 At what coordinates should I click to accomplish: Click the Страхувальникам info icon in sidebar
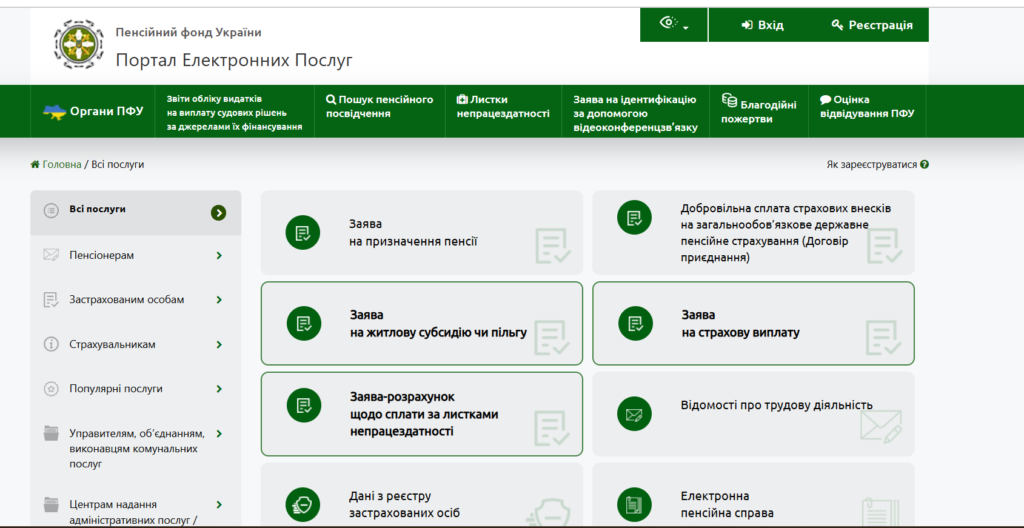coord(51,345)
